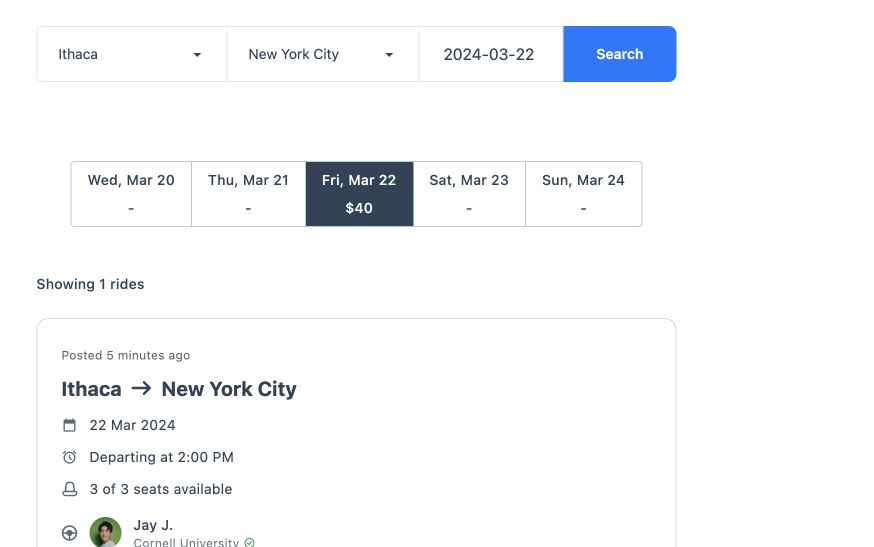This screenshot has width=874, height=547.
Task: Select the Wed, Mar 20 date tab
Action: click(131, 194)
